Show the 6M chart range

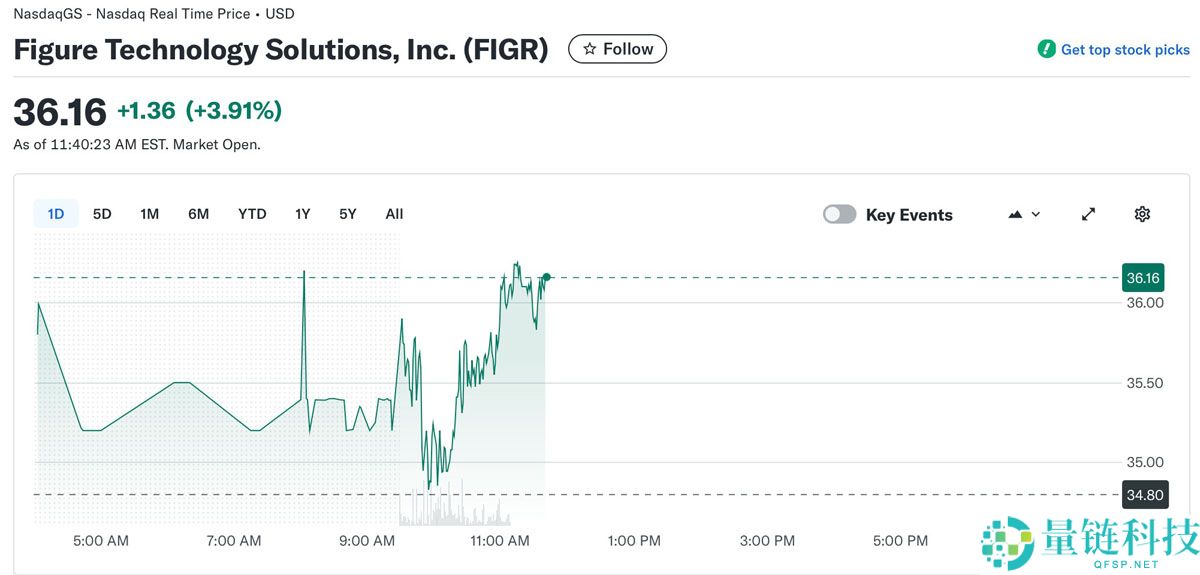pyautogui.click(x=198, y=214)
